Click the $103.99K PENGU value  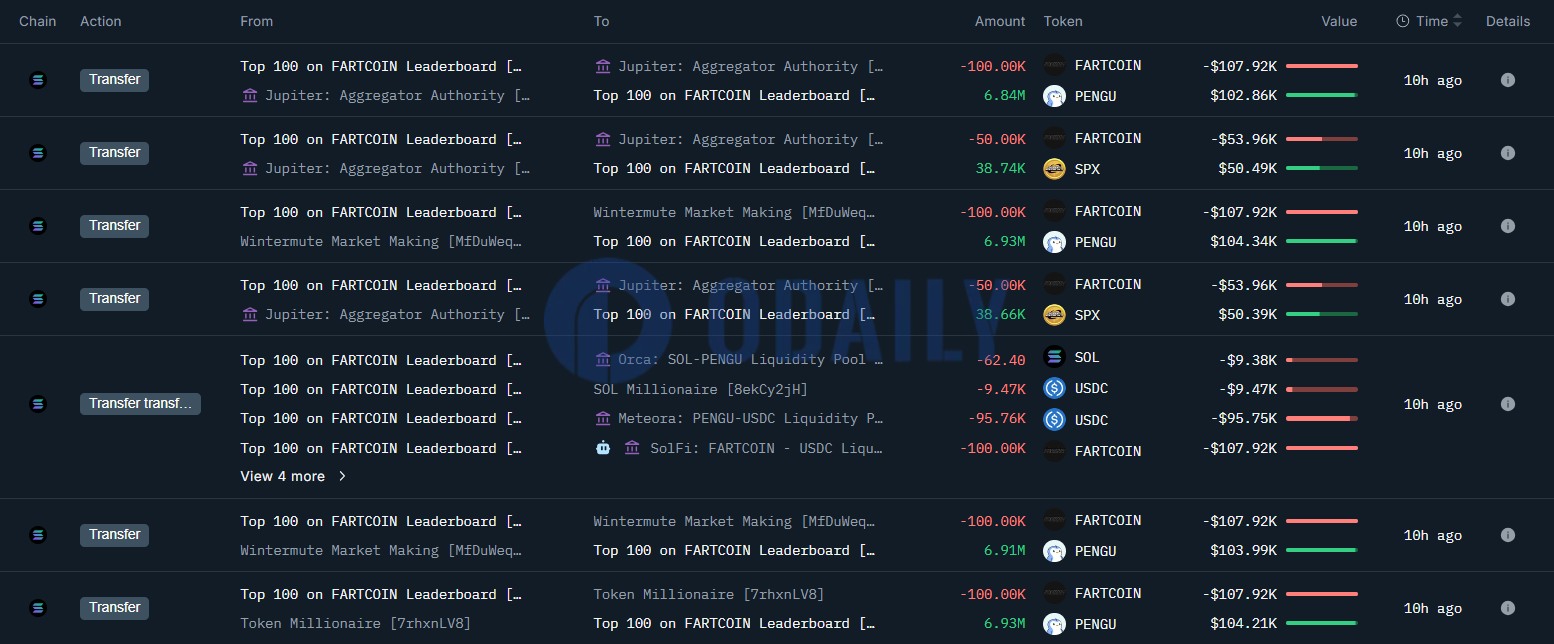coord(1243,550)
